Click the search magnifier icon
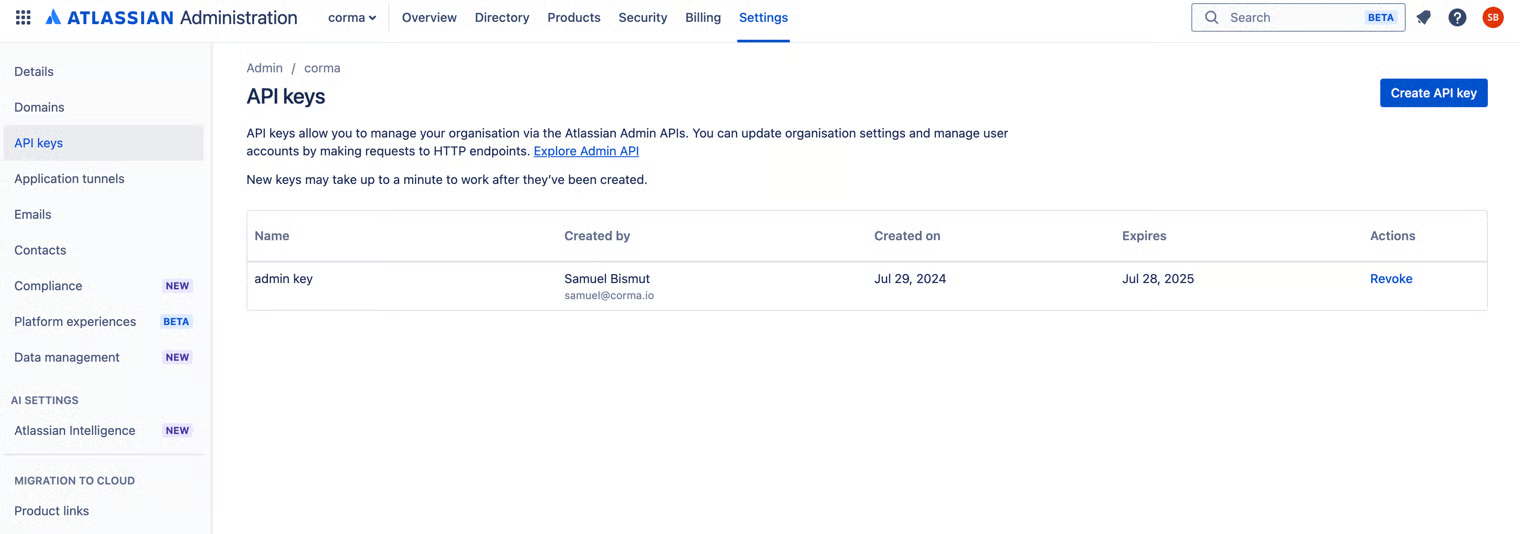The height and width of the screenshot is (534, 1520). click(1211, 17)
